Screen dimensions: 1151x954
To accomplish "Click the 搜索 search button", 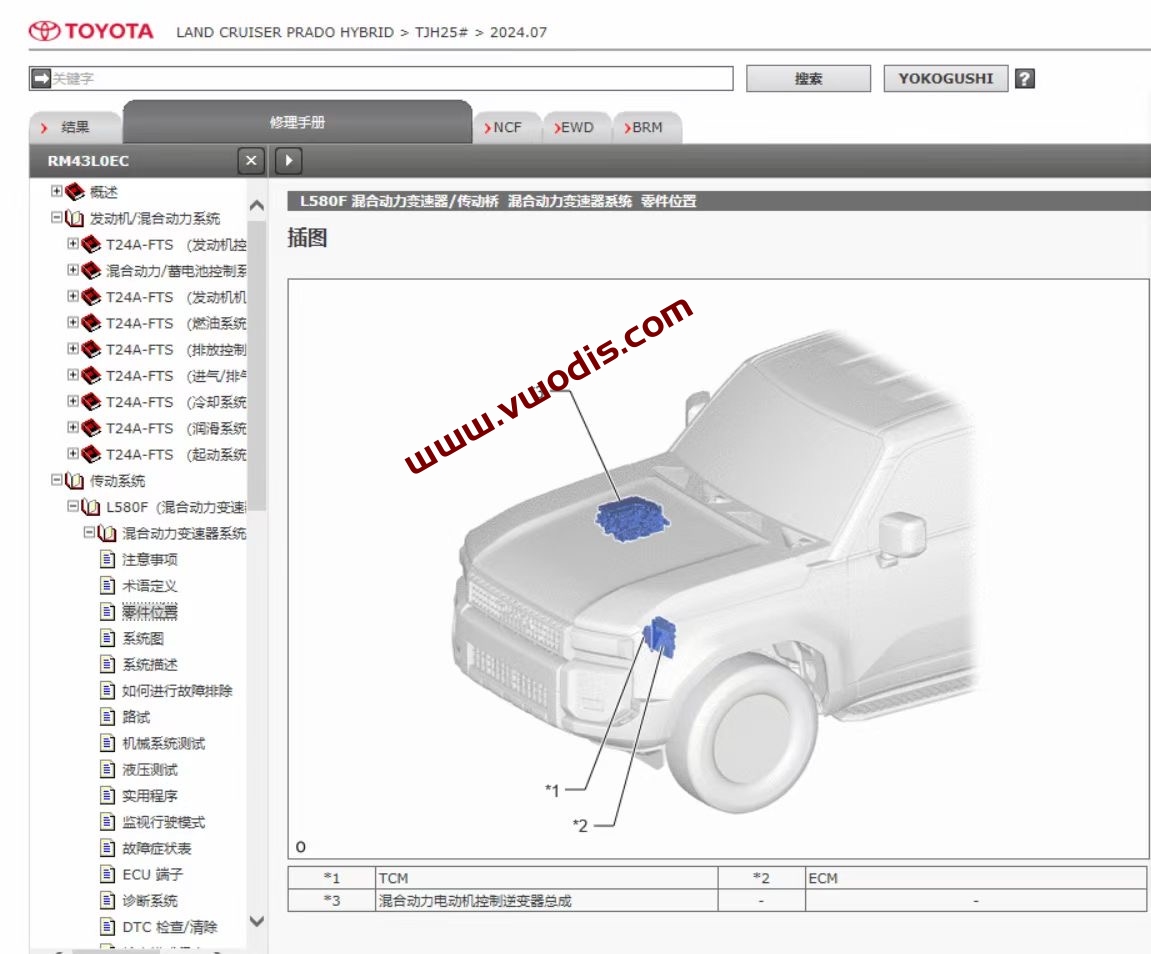I will point(807,77).
